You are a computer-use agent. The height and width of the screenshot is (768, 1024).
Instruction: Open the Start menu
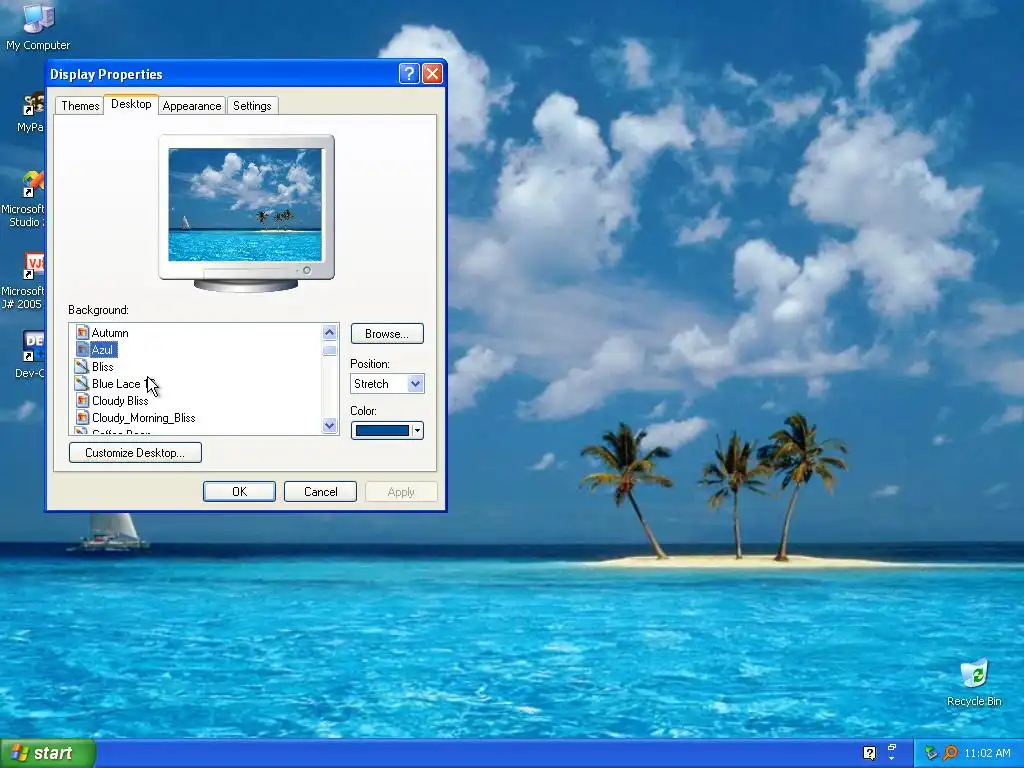click(x=48, y=753)
